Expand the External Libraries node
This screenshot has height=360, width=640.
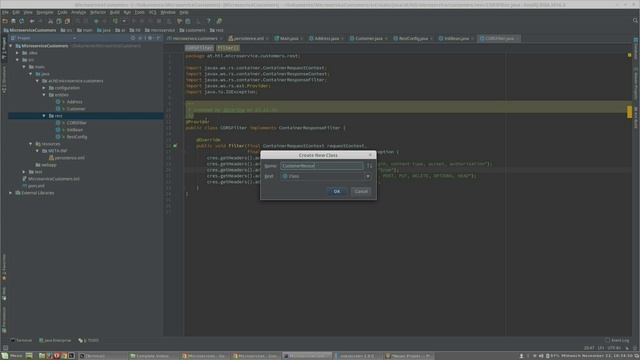(11, 193)
